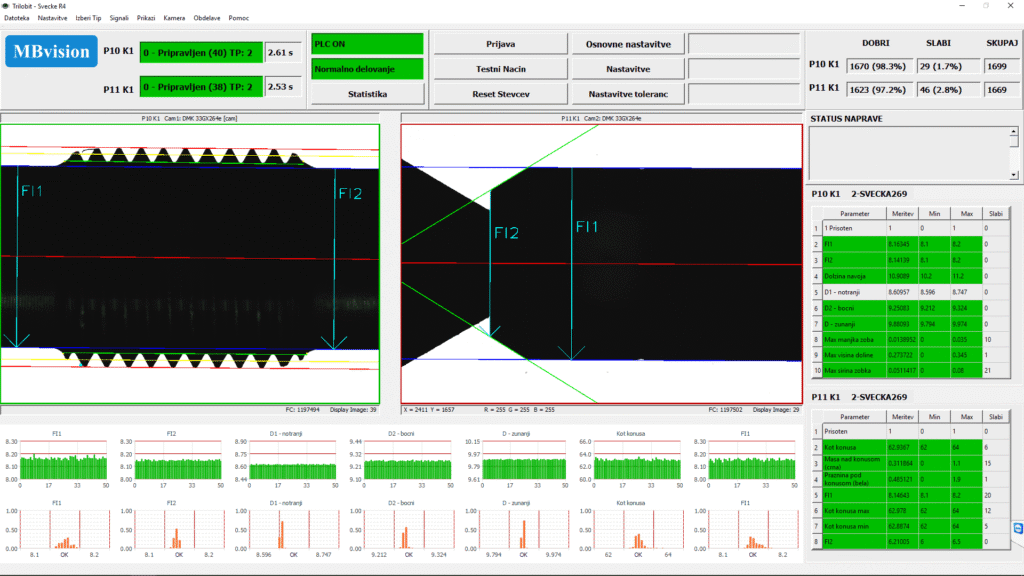
Task: Click the P10 K1 DOBRI counter field
Action: [880, 66]
